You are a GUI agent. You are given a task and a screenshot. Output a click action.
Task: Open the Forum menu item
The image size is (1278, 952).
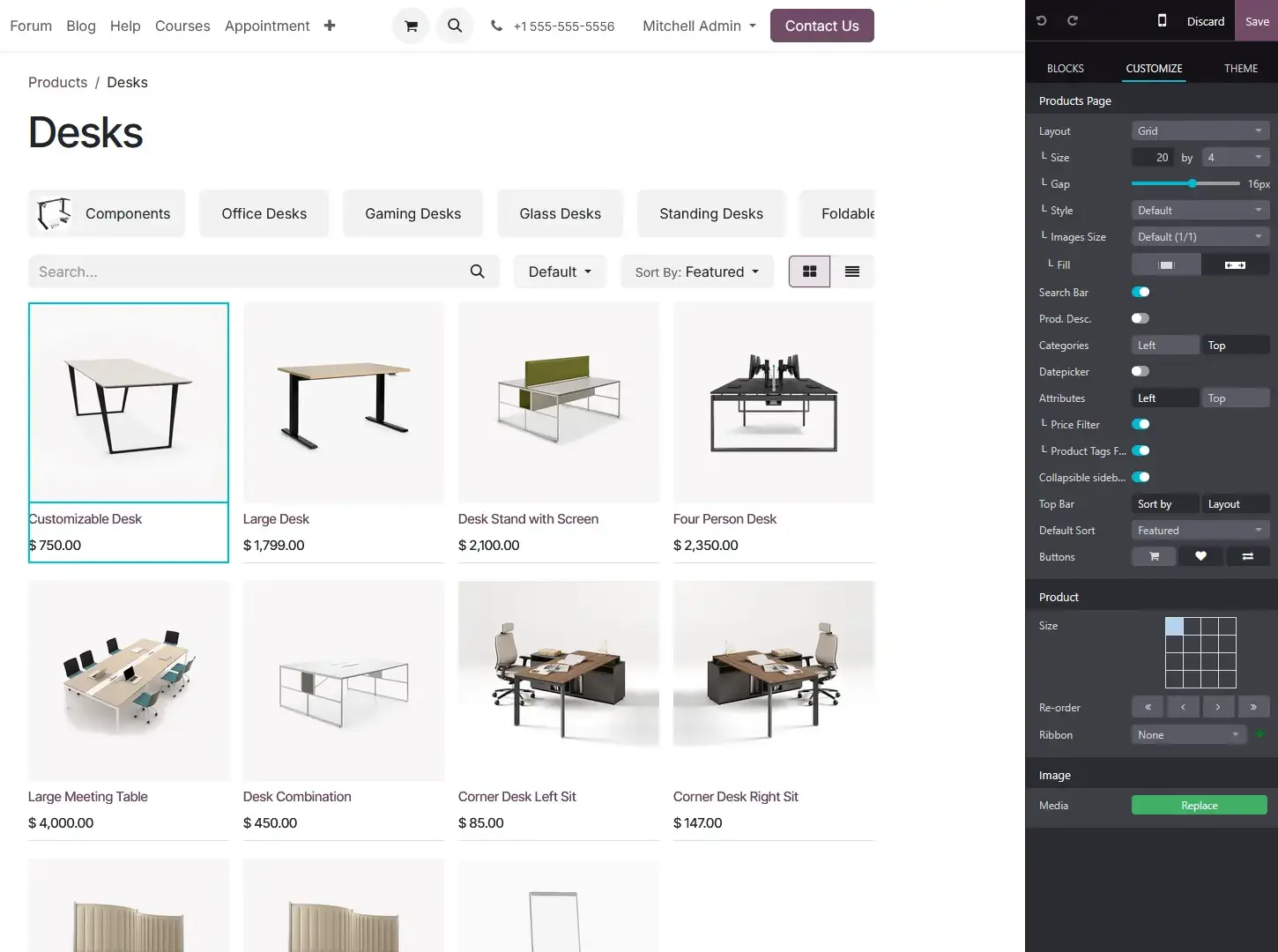31,26
